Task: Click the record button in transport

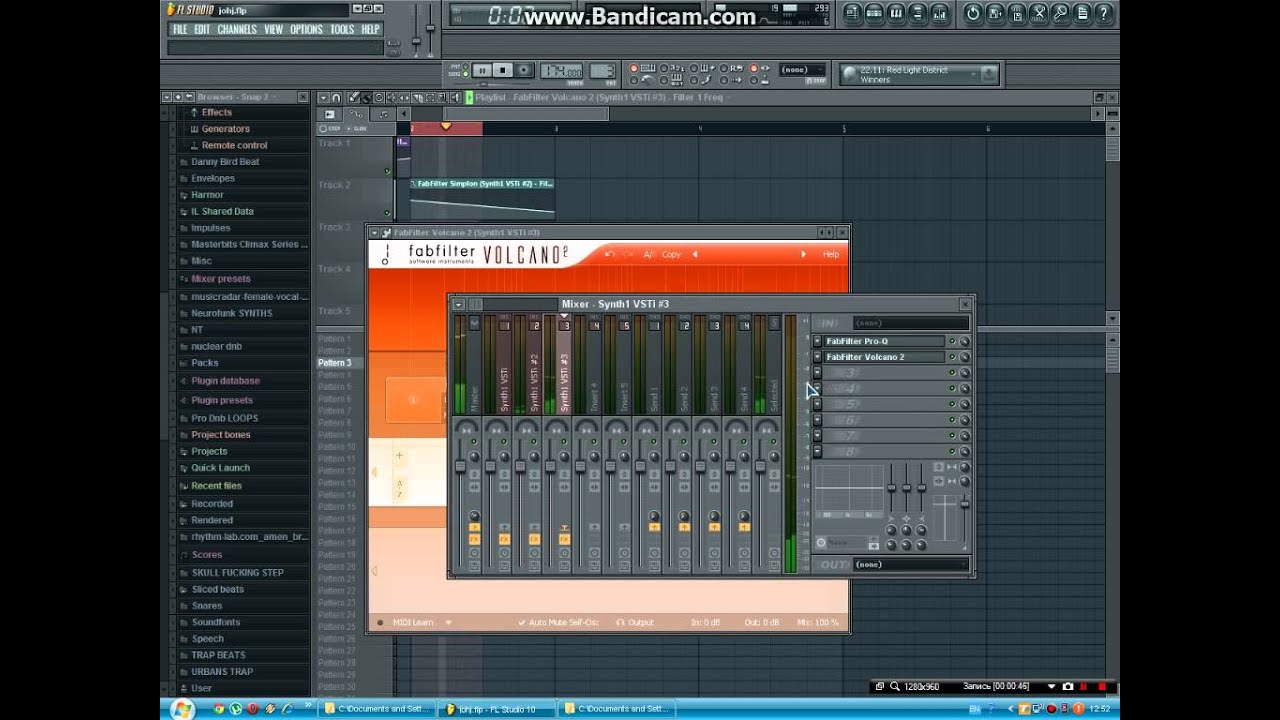Action: point(524,70)
